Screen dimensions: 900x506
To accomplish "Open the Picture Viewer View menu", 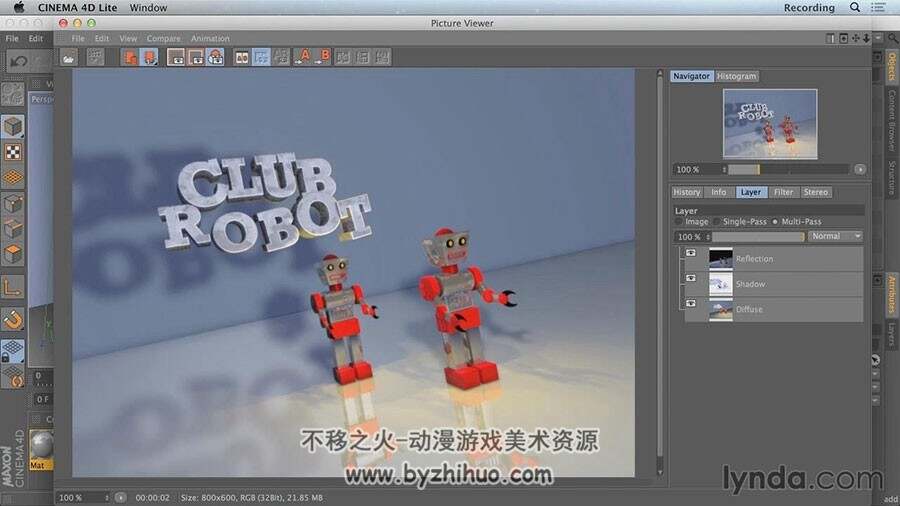I will (128, 38).
